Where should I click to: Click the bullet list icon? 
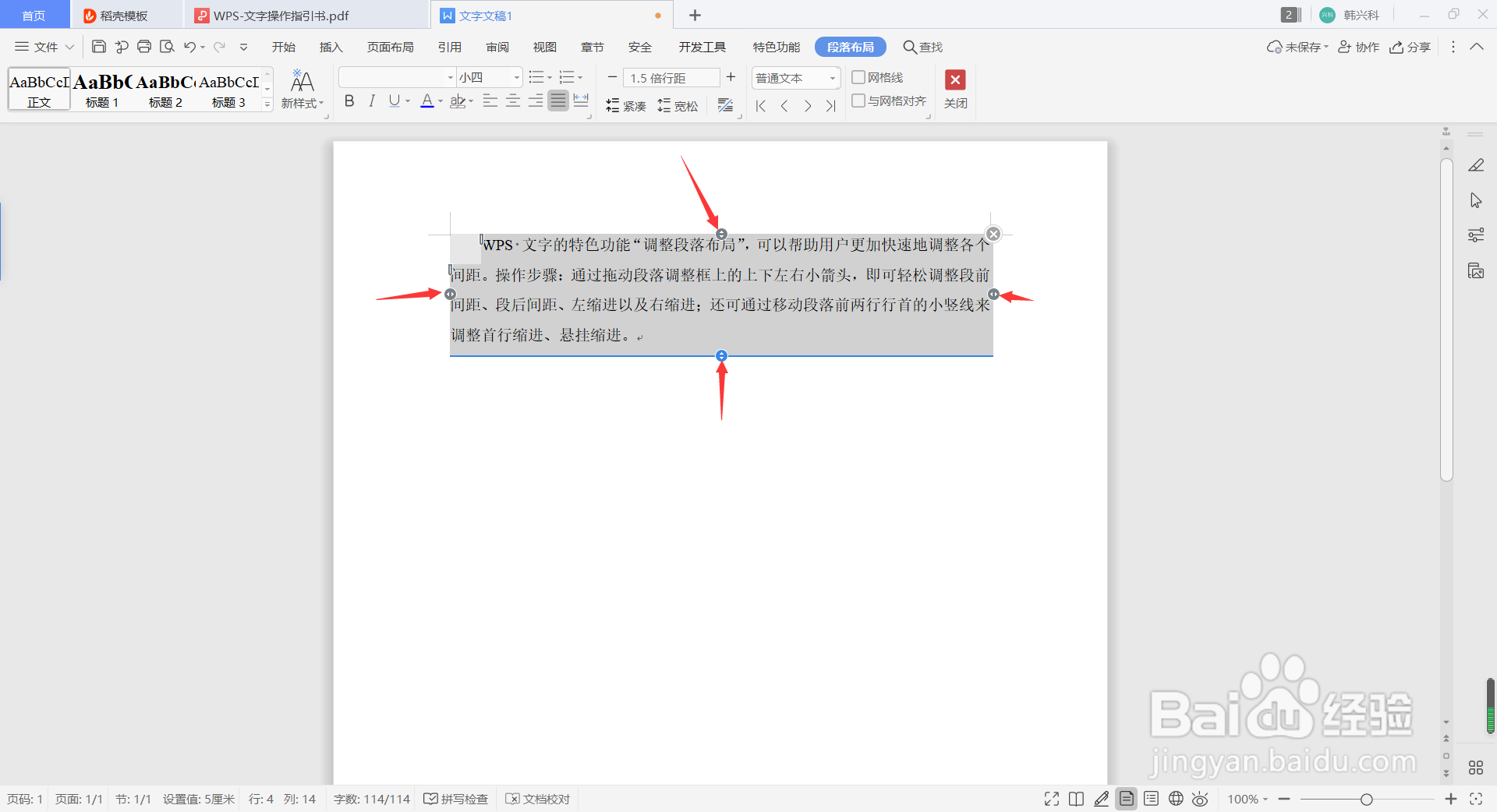(536, 77)
